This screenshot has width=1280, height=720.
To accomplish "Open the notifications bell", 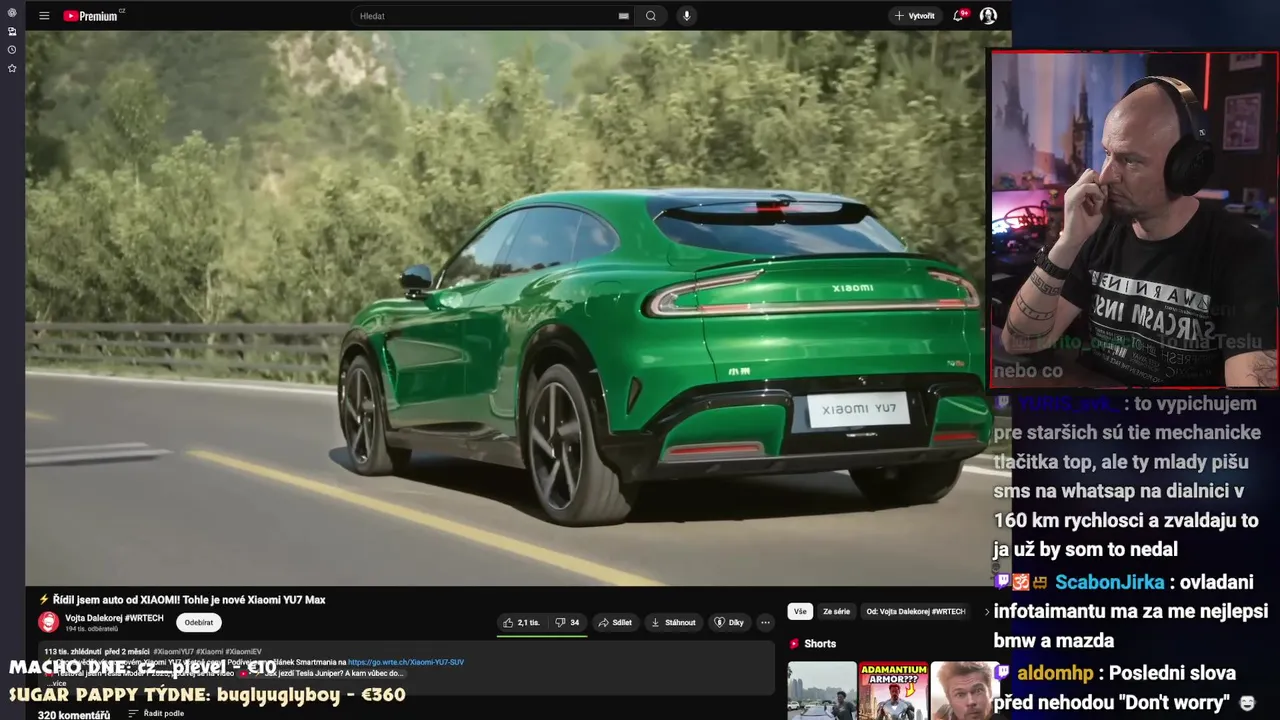I will tap(959, 16).
